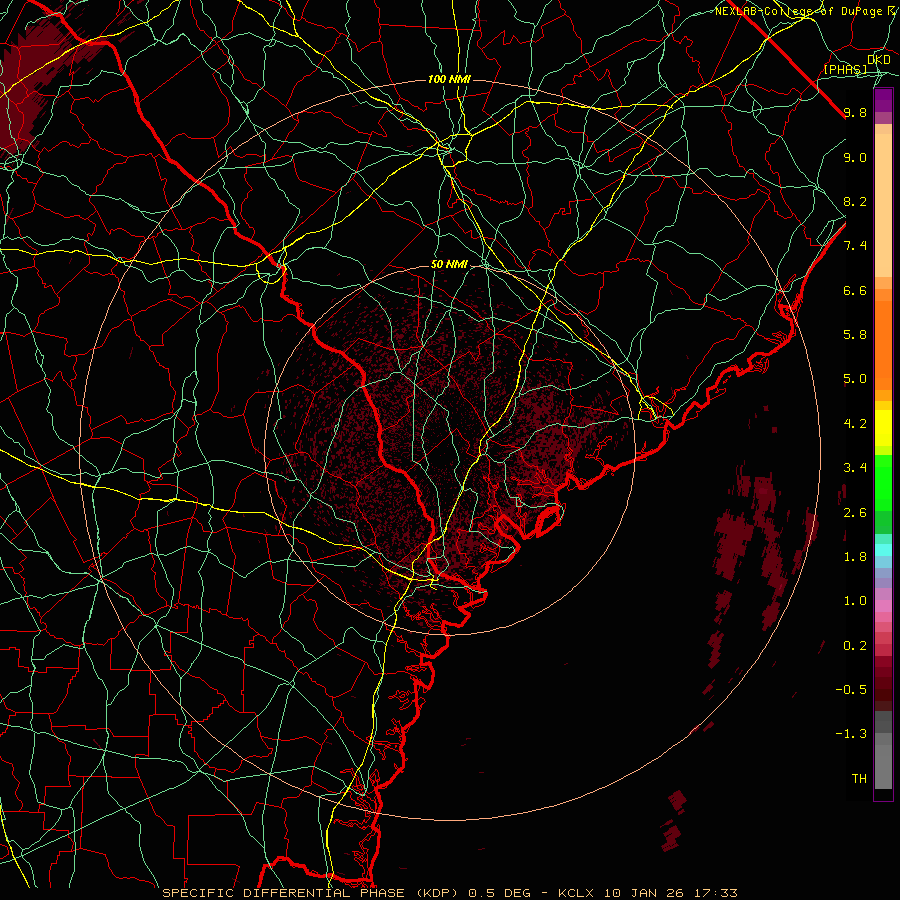Image resolution: width=900 pixels, height=900 pixels.
Task: Click the 2.6 value on color scale
Action: pos(855,513)
